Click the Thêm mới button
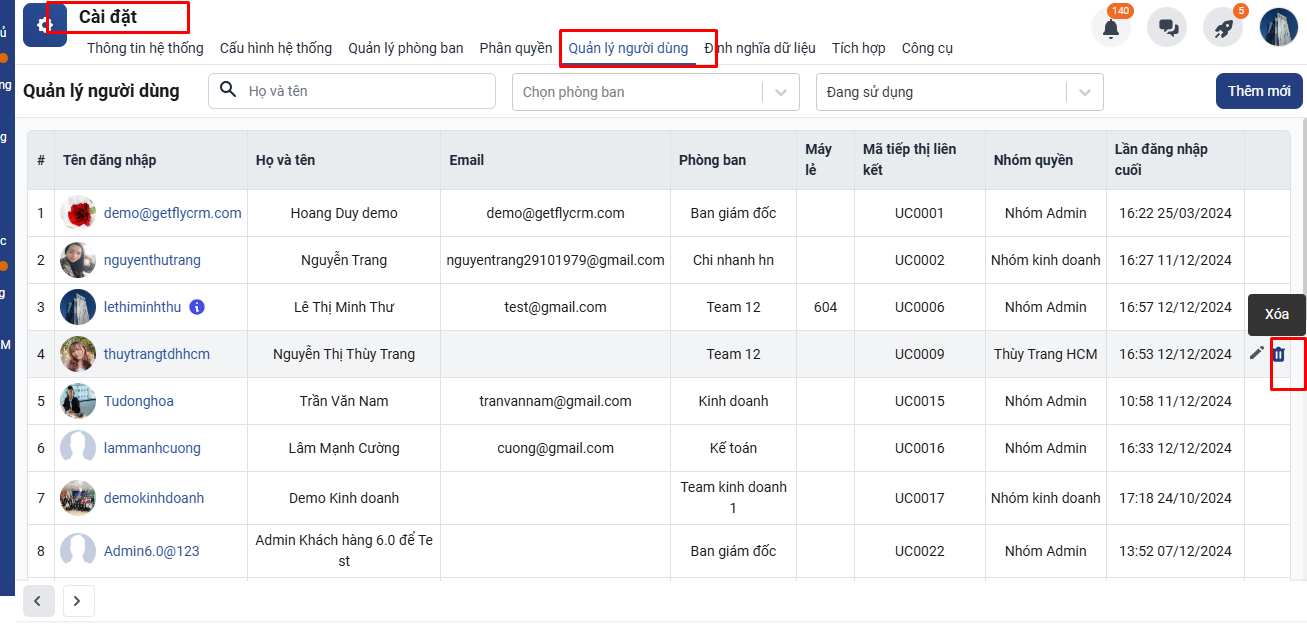Screen dimensions: 1307x629 (1258, 91)
